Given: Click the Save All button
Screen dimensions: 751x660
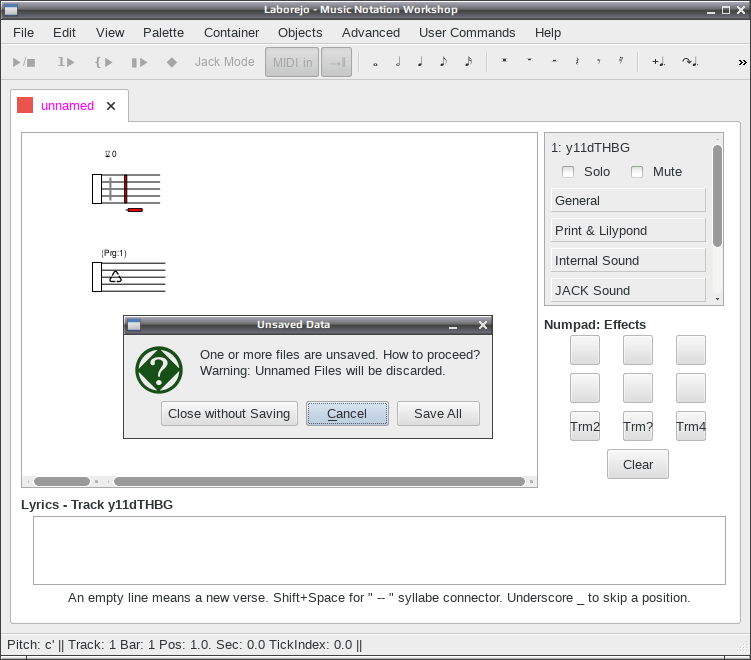Looking at the screenshot, I should click(438, 413).
